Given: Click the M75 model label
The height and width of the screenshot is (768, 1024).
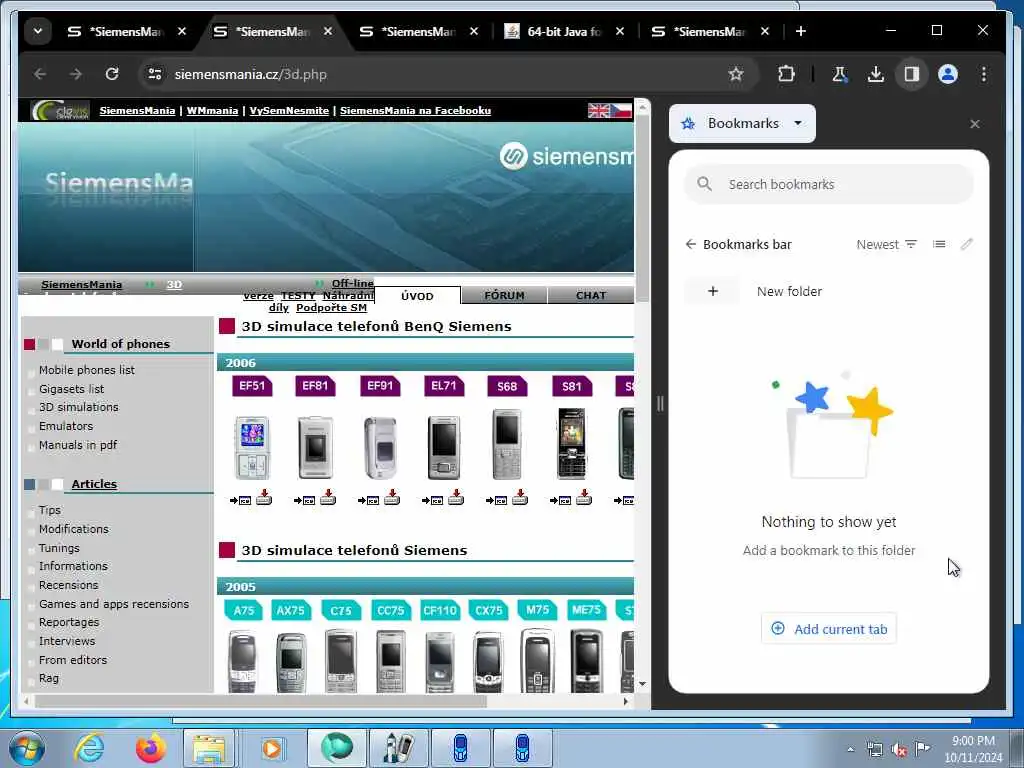Looking at the screenshot, I should [537, 609].
